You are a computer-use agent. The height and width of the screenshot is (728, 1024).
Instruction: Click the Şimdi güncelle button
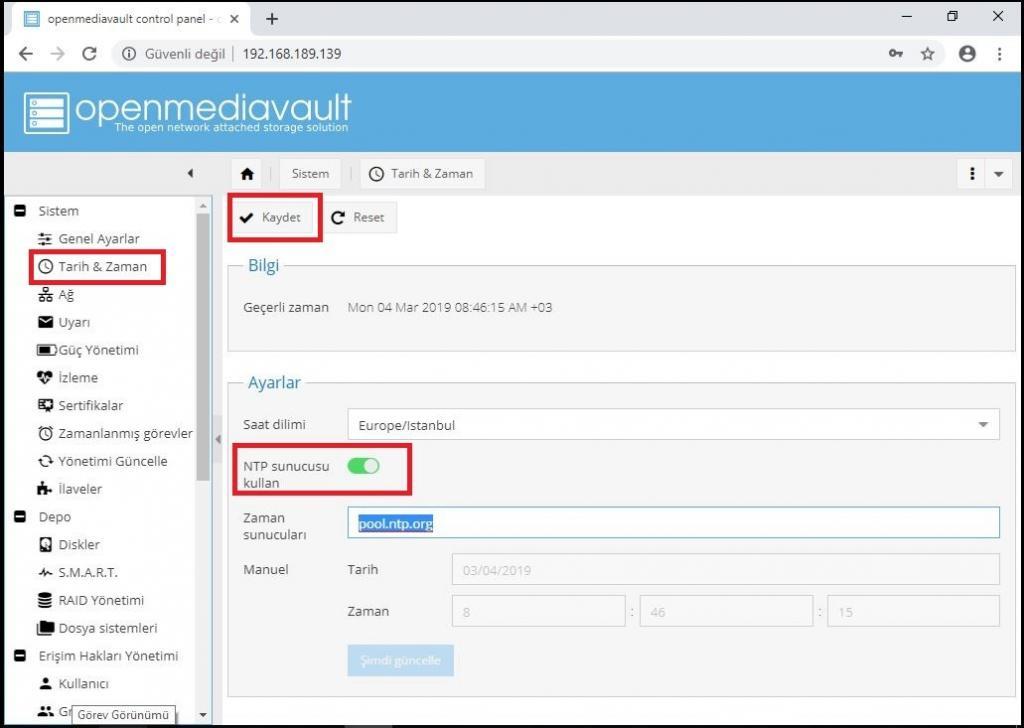(x=400, y=660)
